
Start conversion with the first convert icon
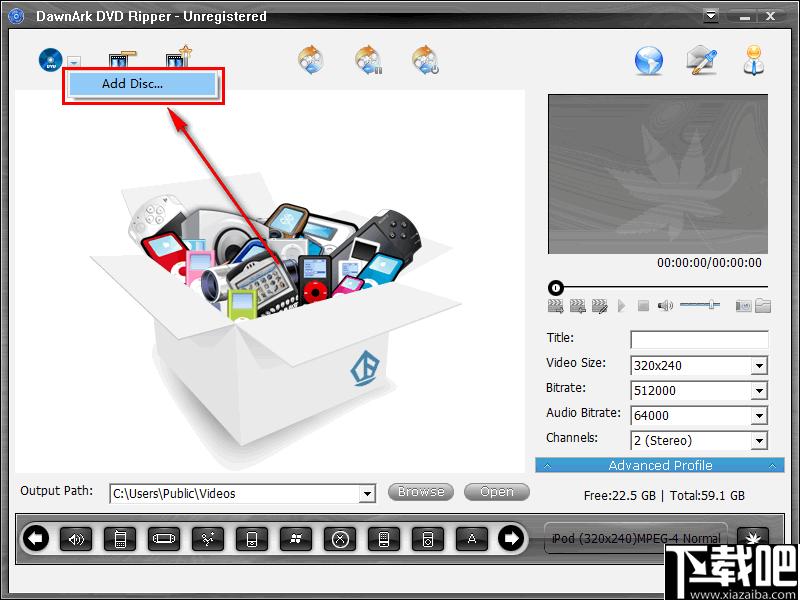pos(312,60)
